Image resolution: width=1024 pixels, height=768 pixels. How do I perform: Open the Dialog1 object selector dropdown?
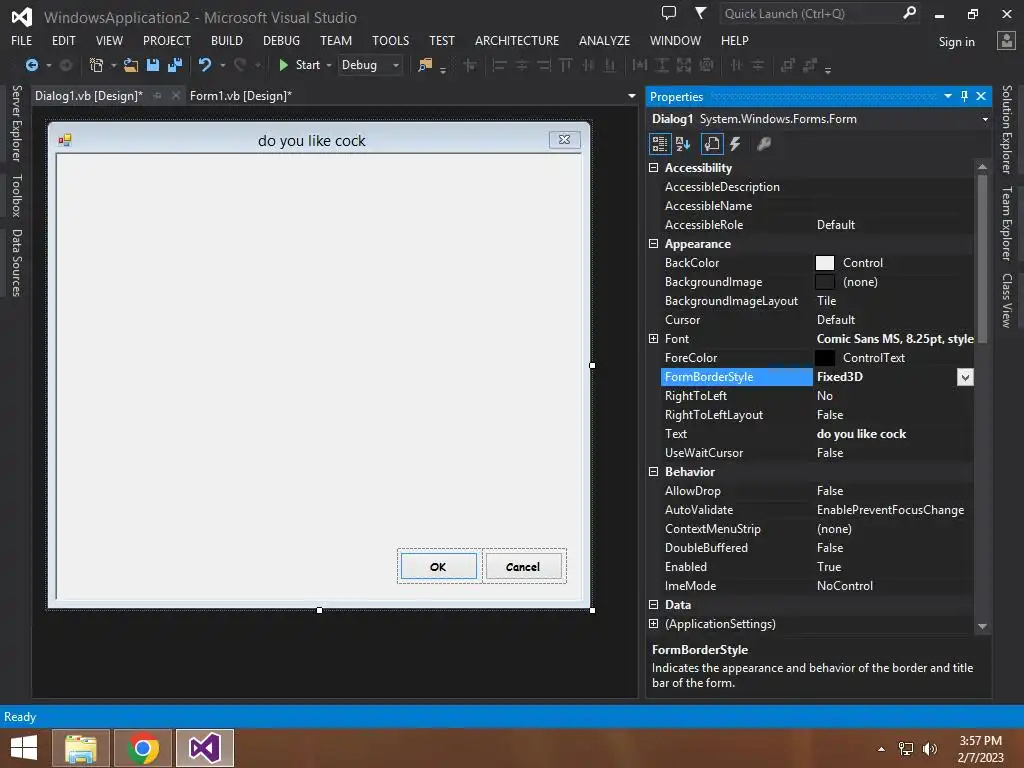point(985,120)
